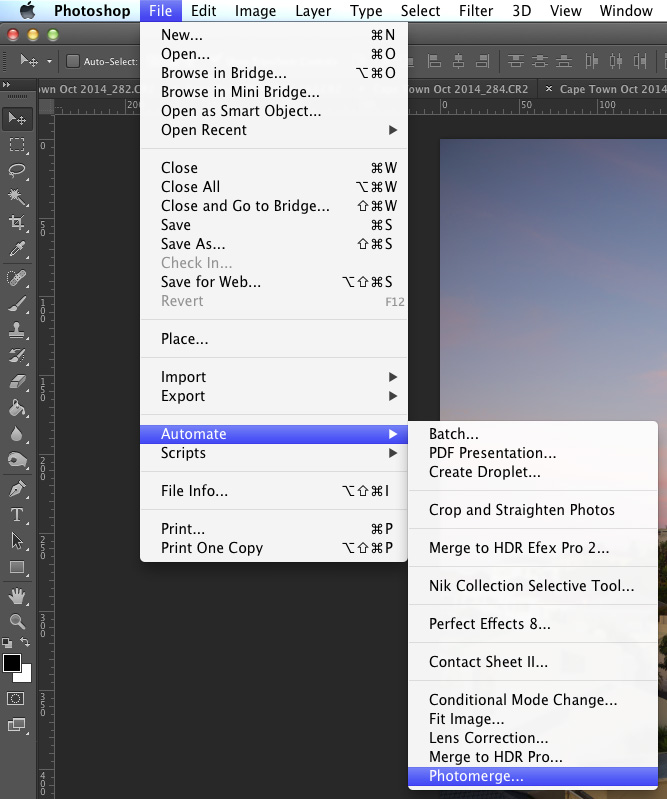The image size is (667, 799).
Task: Select the Healing Brush tool
Action: click(17, 278)
